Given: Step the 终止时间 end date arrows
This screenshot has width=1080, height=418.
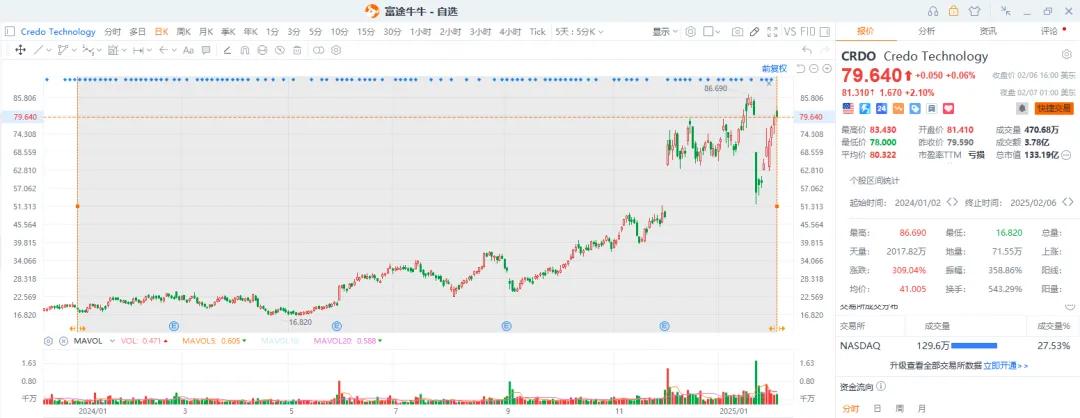Looking at the screenshot, I should coord(1068,202).
